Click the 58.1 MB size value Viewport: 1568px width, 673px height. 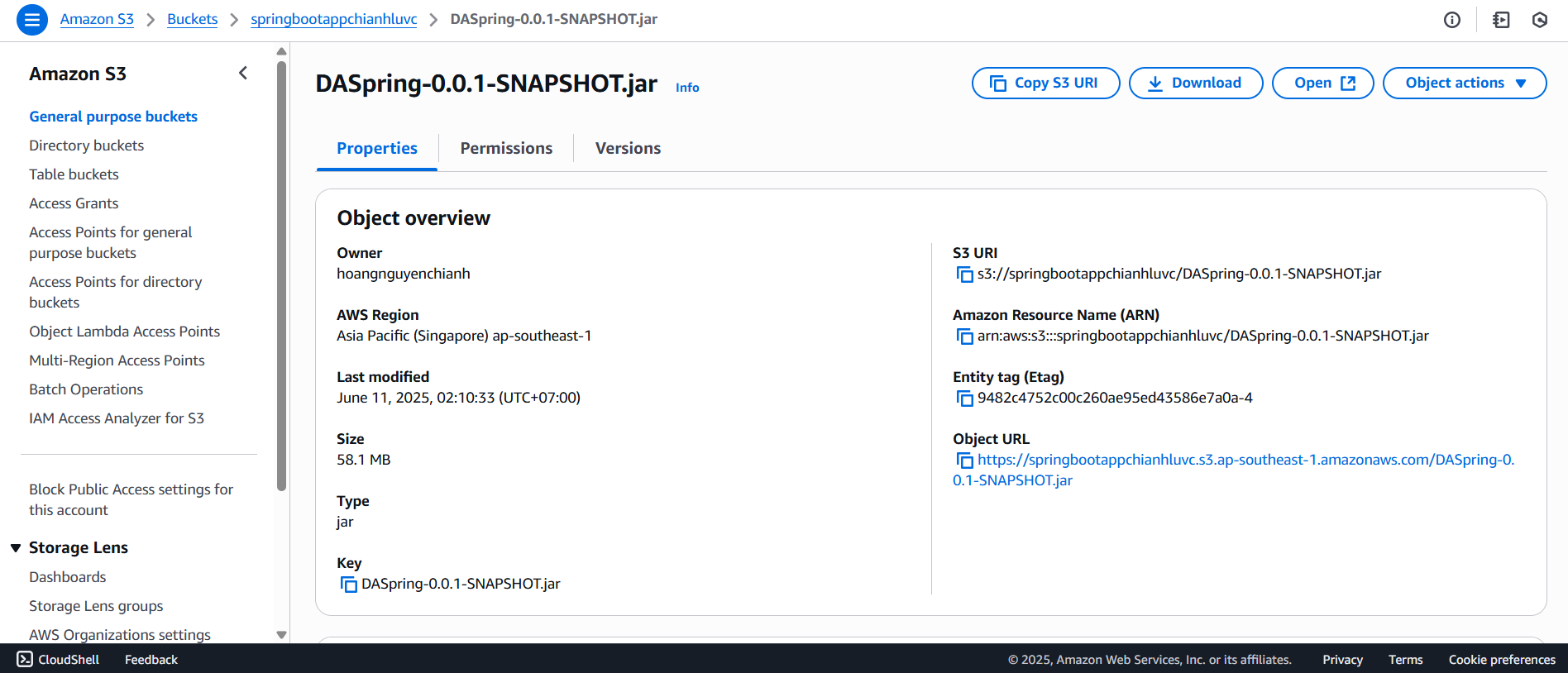[x=364, y=460]
